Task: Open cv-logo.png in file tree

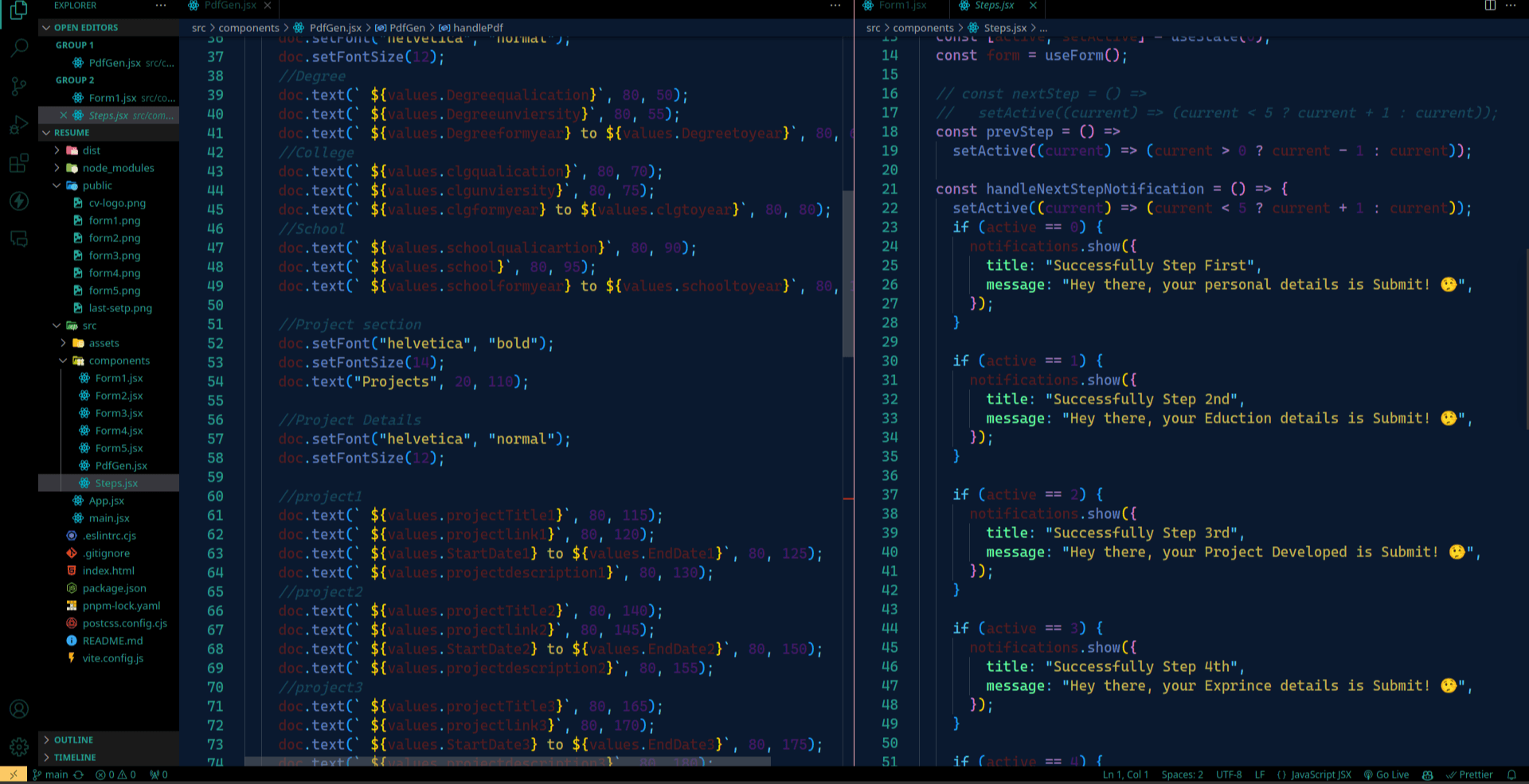Action: [109, 203]
